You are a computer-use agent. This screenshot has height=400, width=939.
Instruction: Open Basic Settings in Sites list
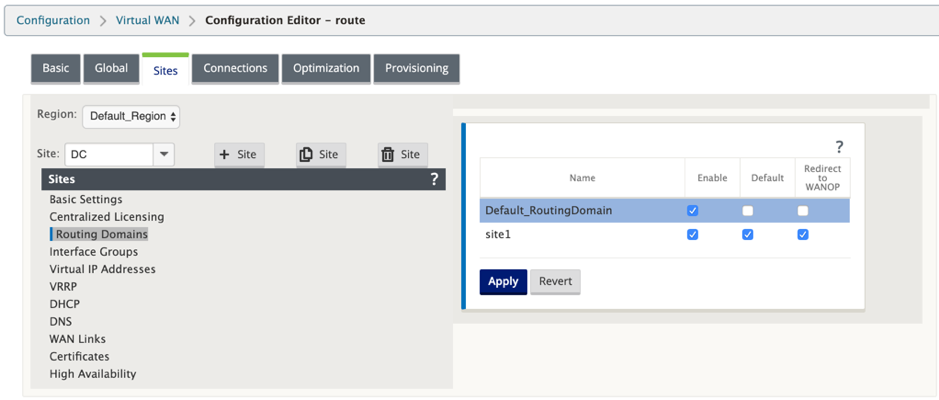[86, 199]
